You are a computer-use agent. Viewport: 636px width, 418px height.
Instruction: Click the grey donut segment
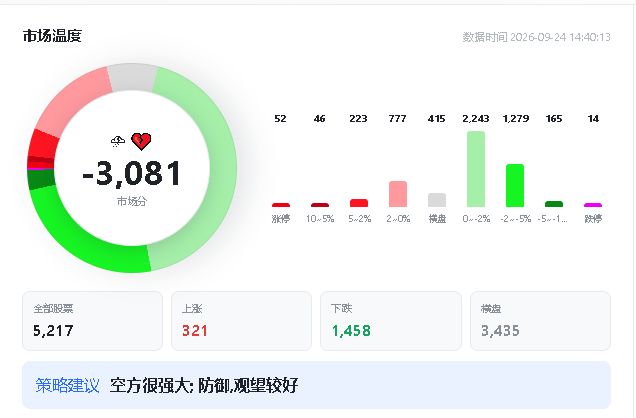132,77
